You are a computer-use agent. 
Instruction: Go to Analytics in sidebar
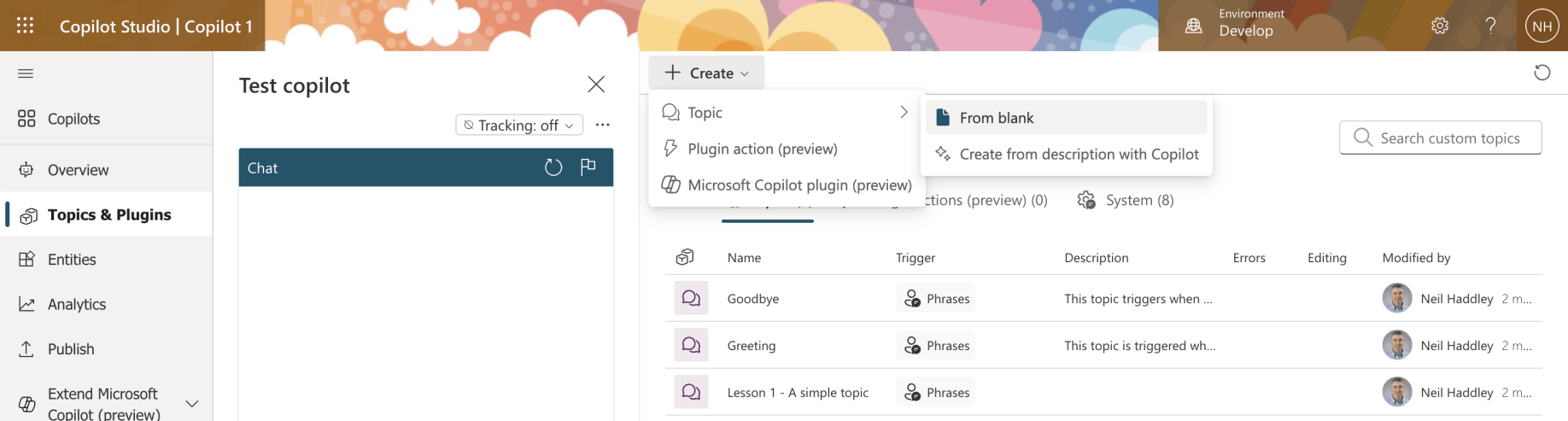[x=77, y=304]
